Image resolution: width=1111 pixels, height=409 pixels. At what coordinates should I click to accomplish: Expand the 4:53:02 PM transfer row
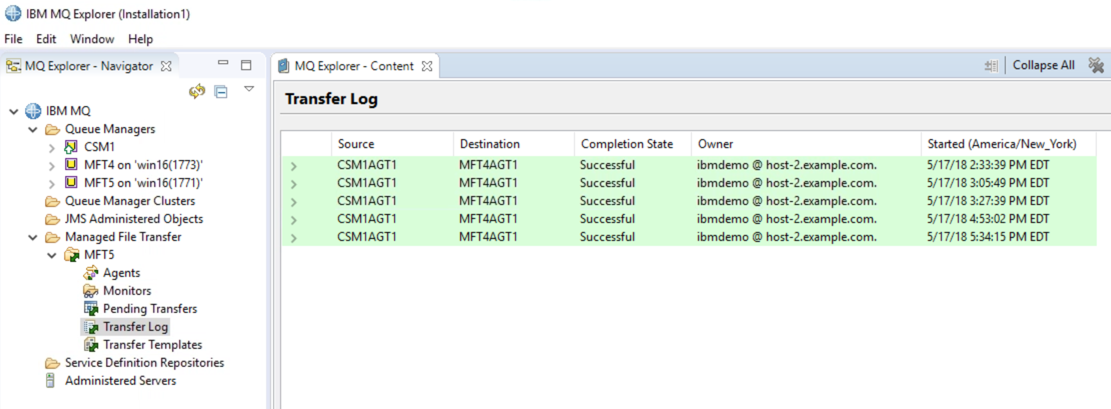pos(293,220)
